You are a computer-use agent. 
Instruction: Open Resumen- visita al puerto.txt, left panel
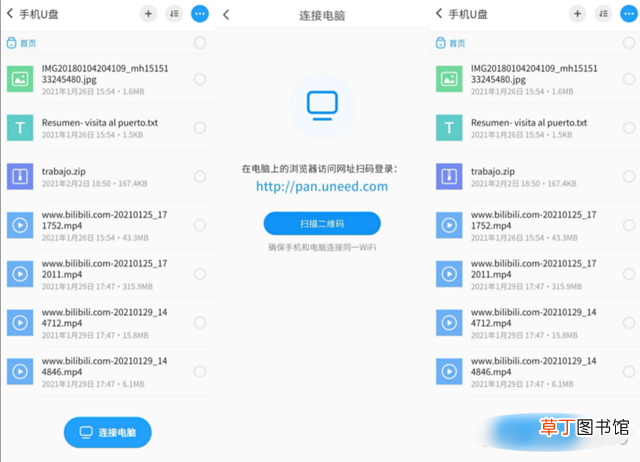[x=100, y=122]
